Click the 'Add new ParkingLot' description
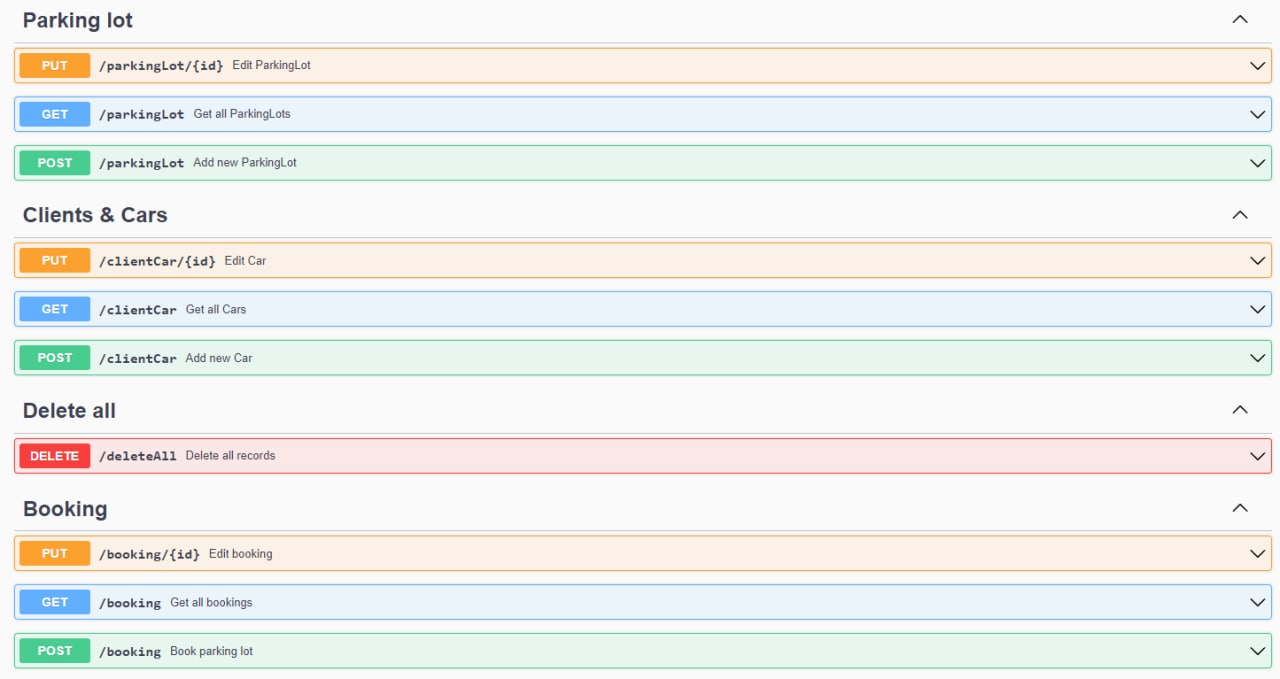The image size is (1280, 679). tap(245, 162)
